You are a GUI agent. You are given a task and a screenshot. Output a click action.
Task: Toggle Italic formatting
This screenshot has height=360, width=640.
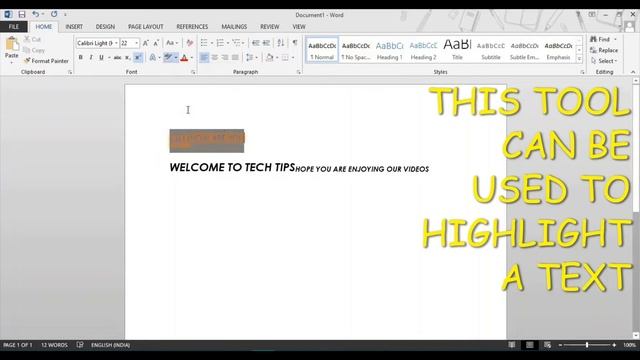[x=91, y=58]
